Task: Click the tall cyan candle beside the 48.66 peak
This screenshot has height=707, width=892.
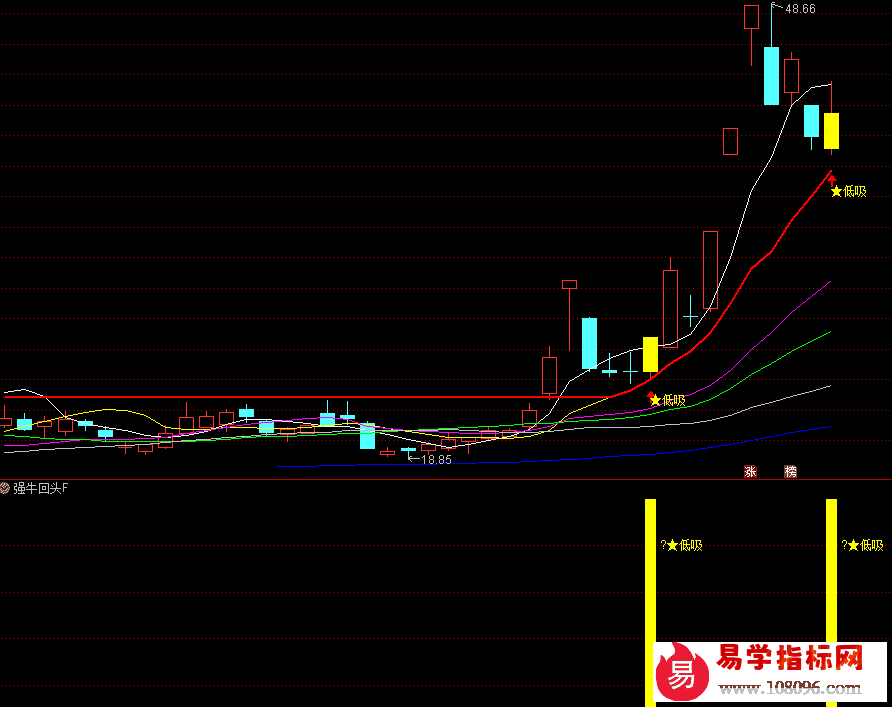Action: pos(771,75)
